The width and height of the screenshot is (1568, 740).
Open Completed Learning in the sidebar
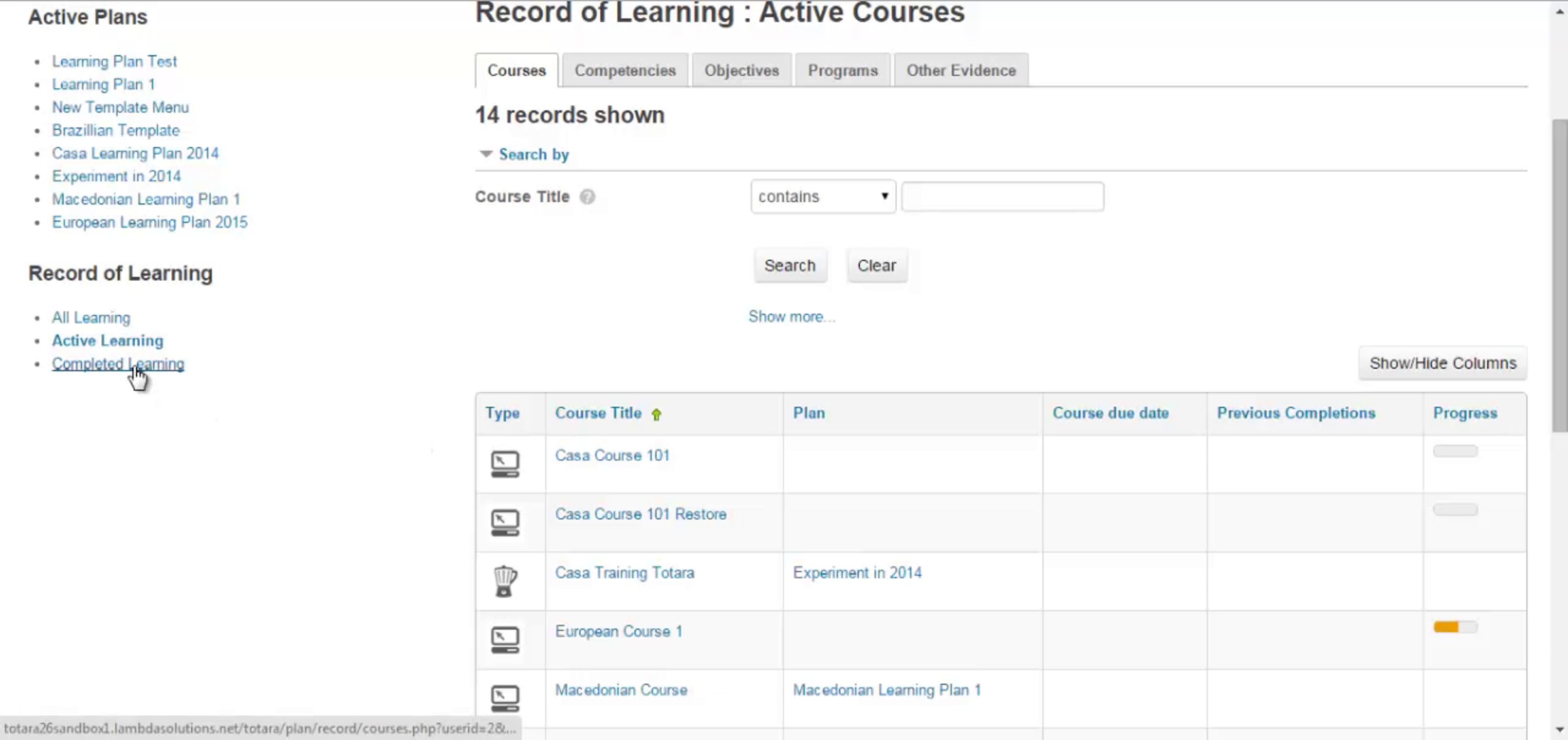118,364
